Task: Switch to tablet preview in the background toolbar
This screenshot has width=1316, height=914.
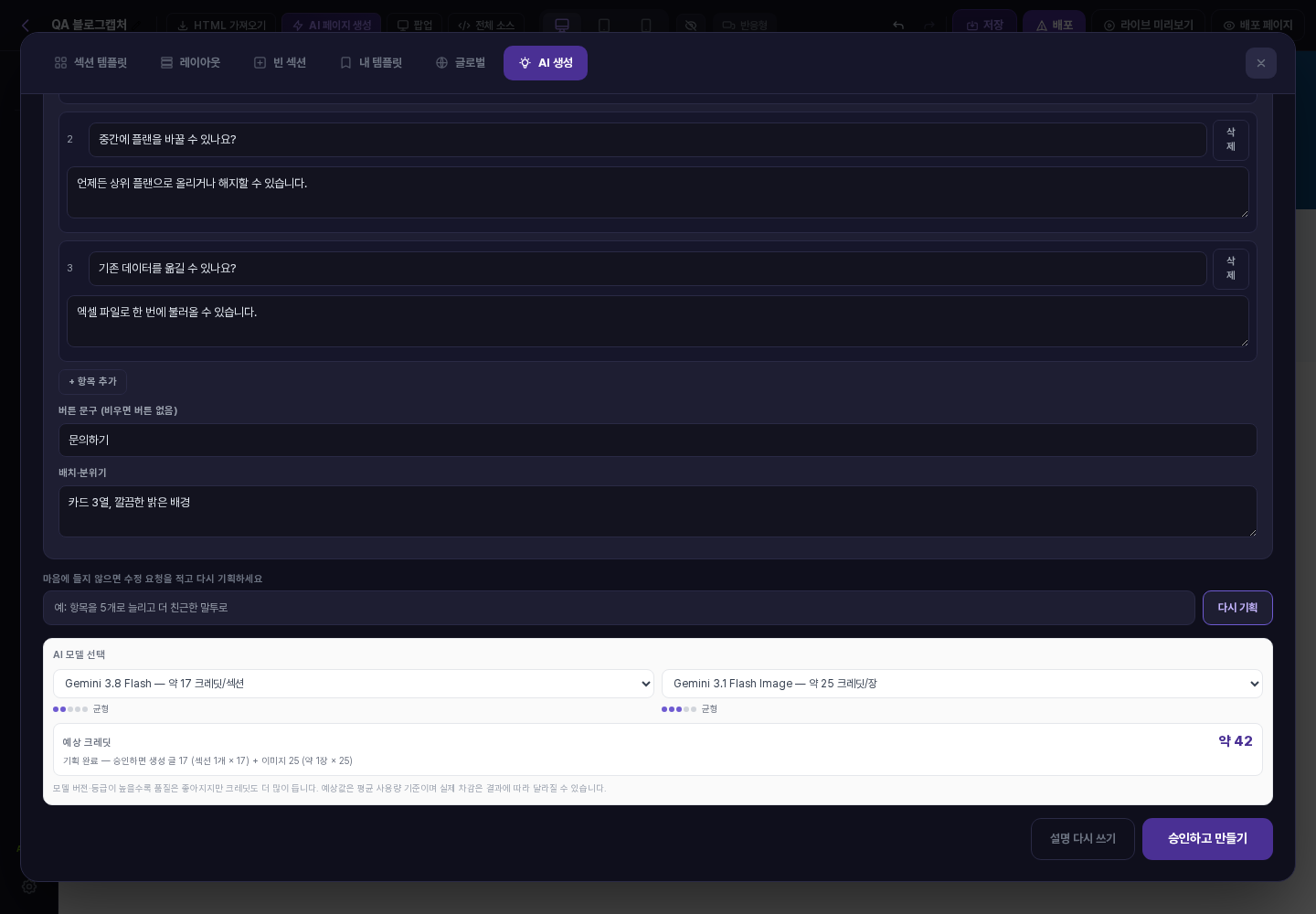Action: point(604,26)
